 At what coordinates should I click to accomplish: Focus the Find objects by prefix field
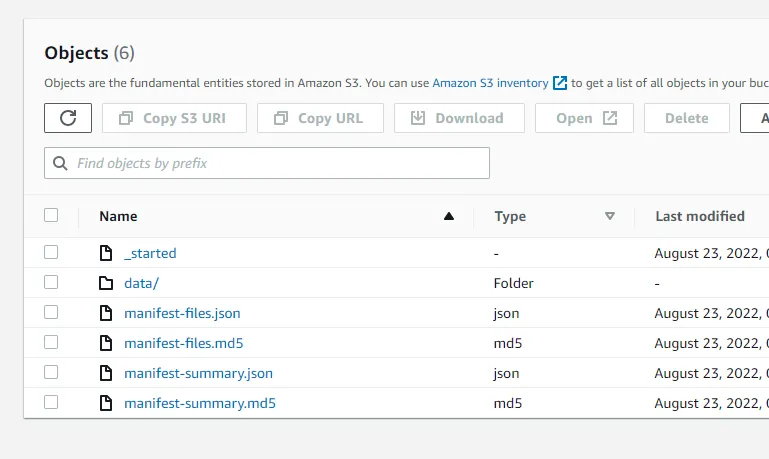280,163
